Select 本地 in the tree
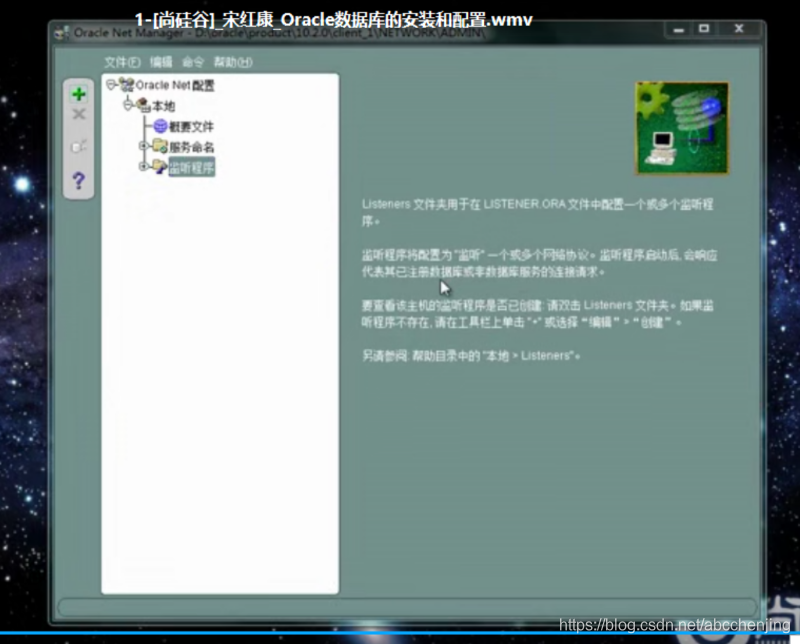 [x=163, y=106]
